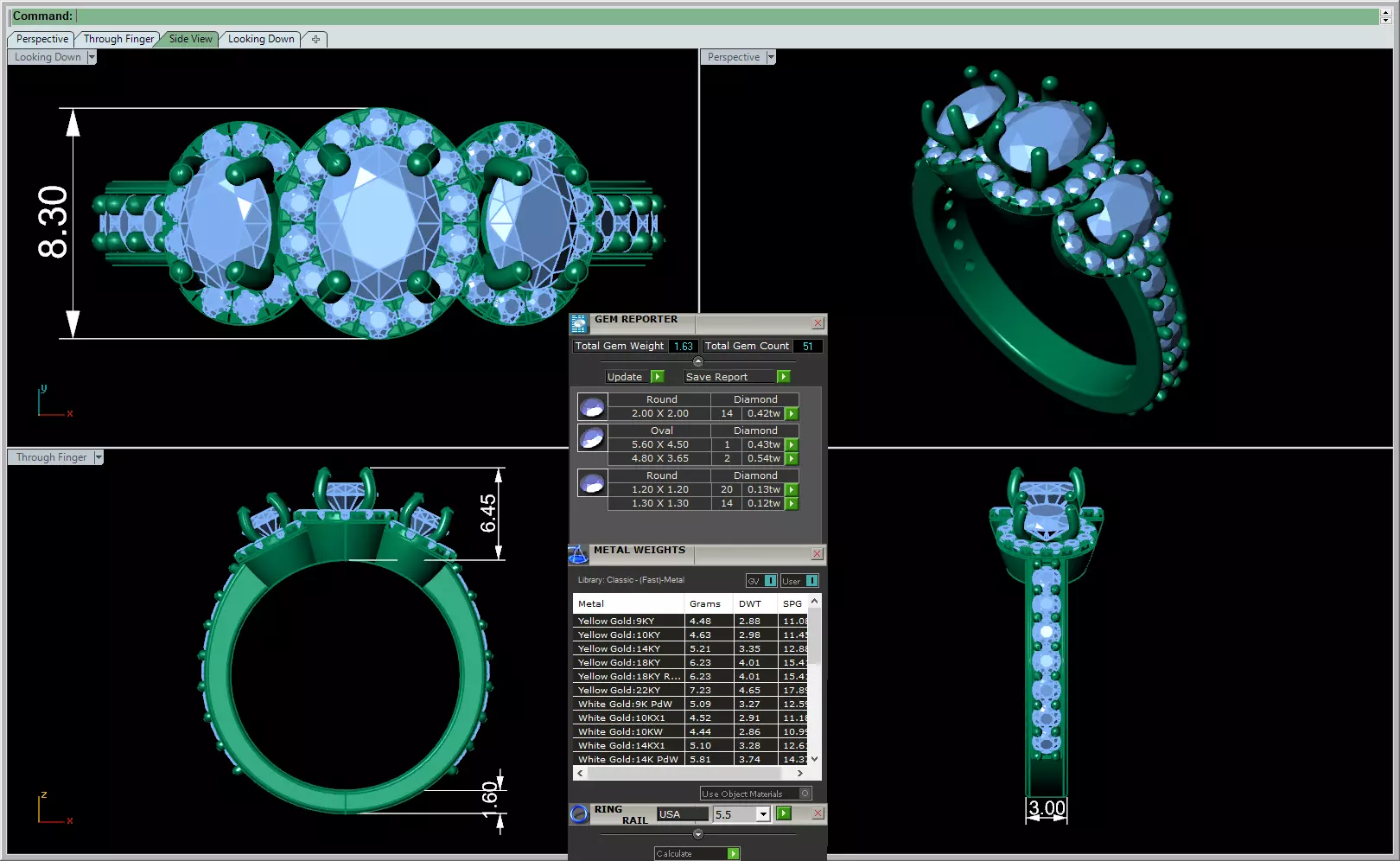
Task: Select the Yellow Gold:9KY row
Action: [690, 621]
